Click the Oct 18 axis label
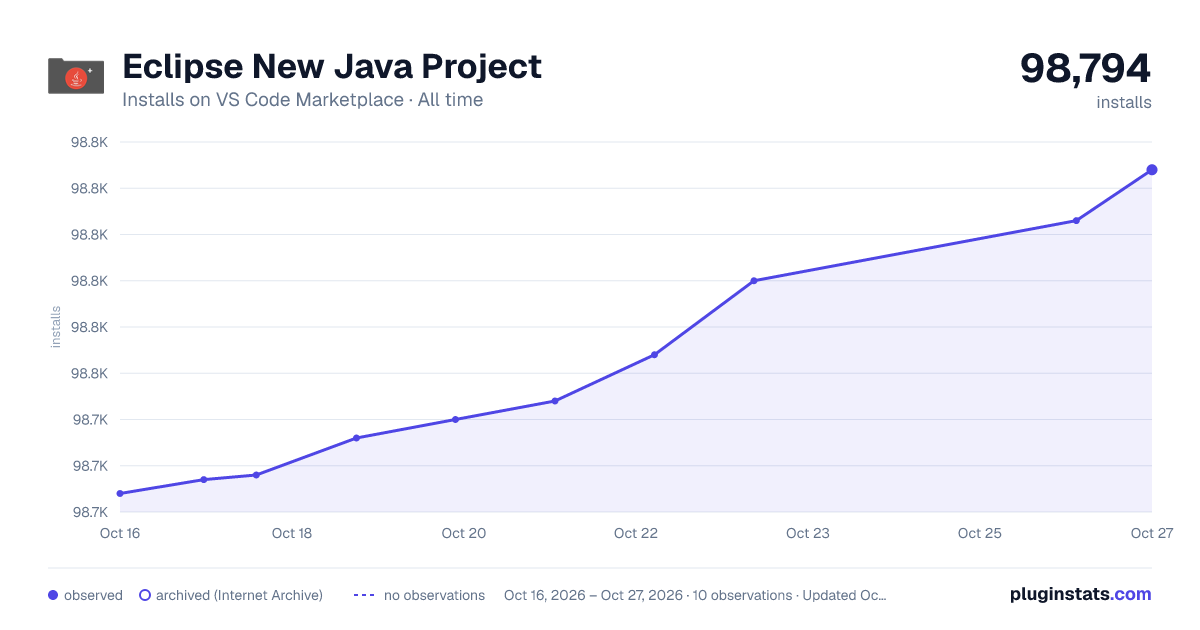The image size is (1200, 630). point(292,533)
